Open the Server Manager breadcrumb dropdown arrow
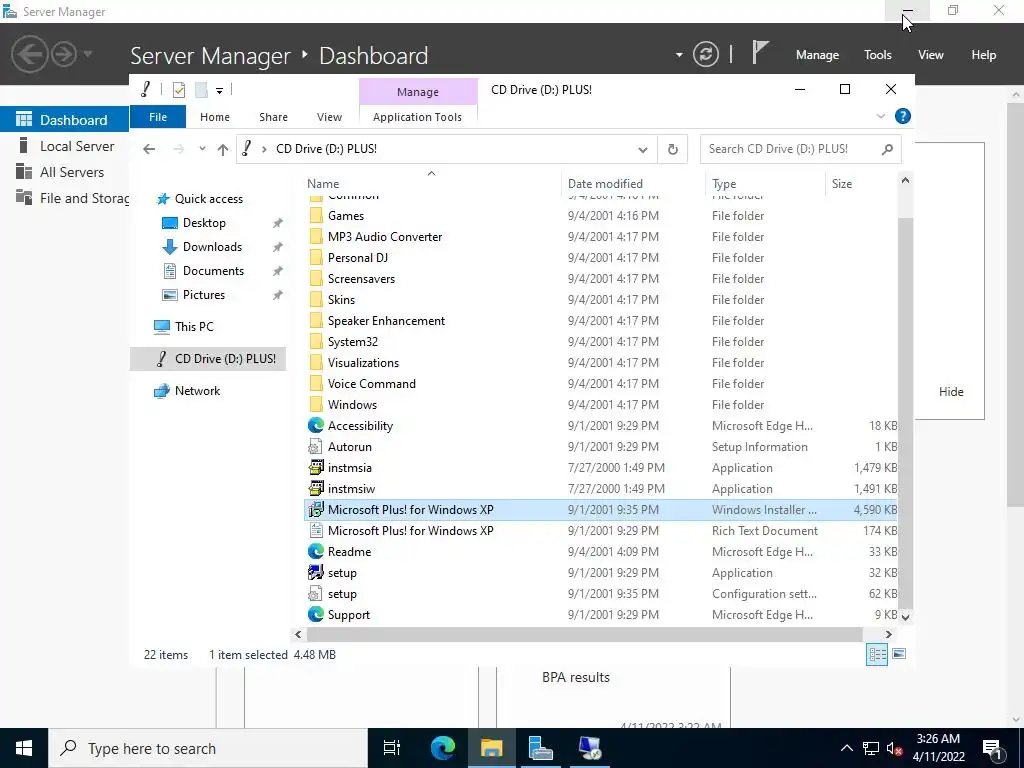This screenshot has height=768, width=1024. [679, 55]
